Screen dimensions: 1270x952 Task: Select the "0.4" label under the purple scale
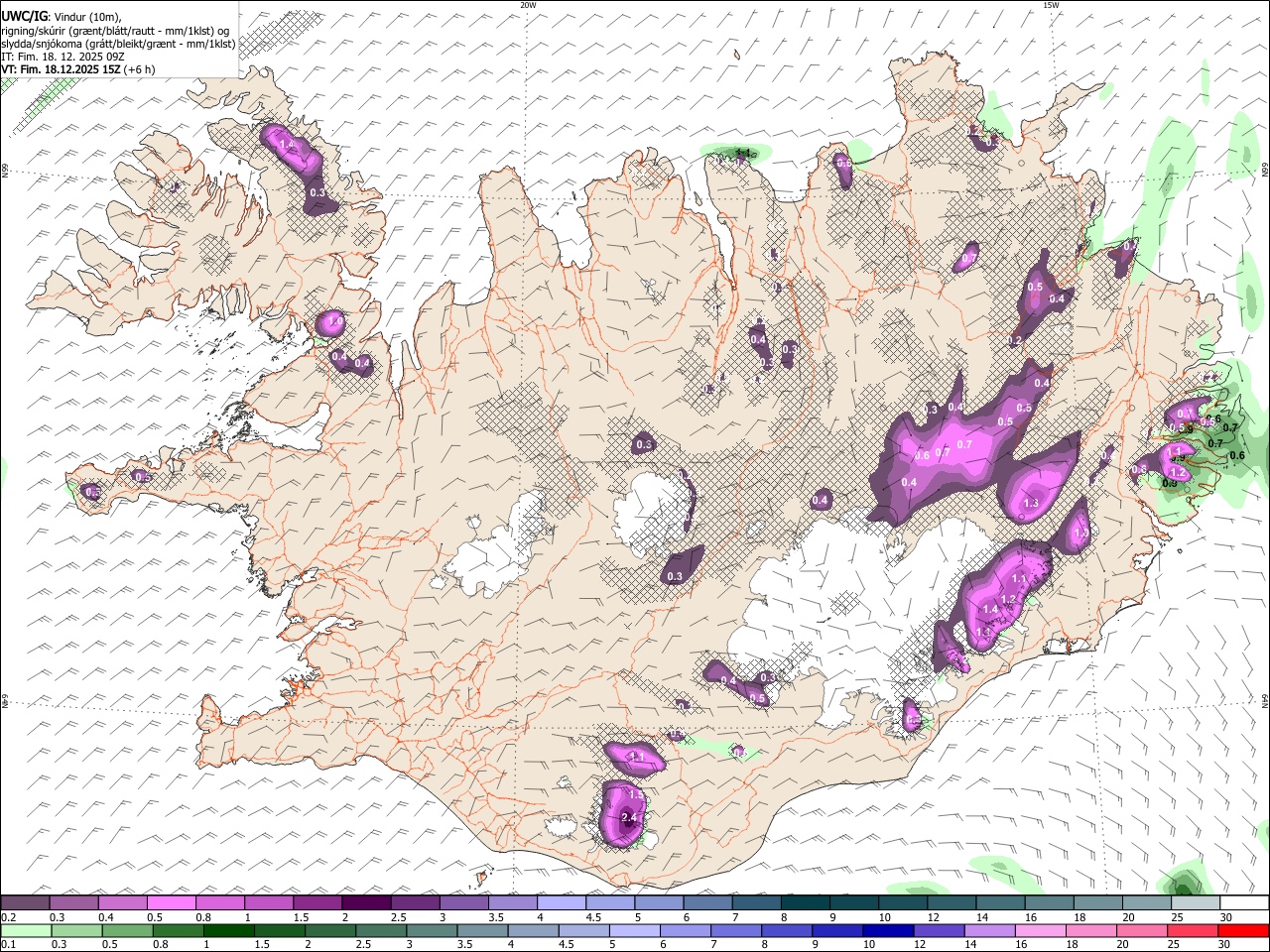[107, 917]
